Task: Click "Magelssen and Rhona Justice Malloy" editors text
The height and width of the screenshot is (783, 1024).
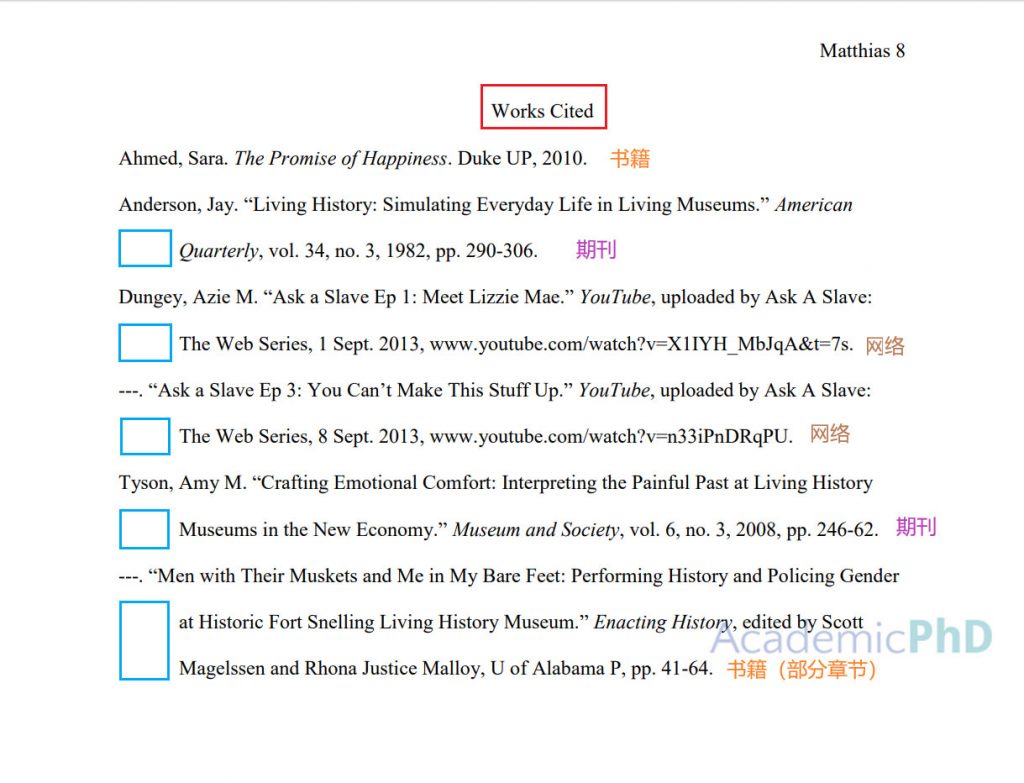Action: [330, 669]
